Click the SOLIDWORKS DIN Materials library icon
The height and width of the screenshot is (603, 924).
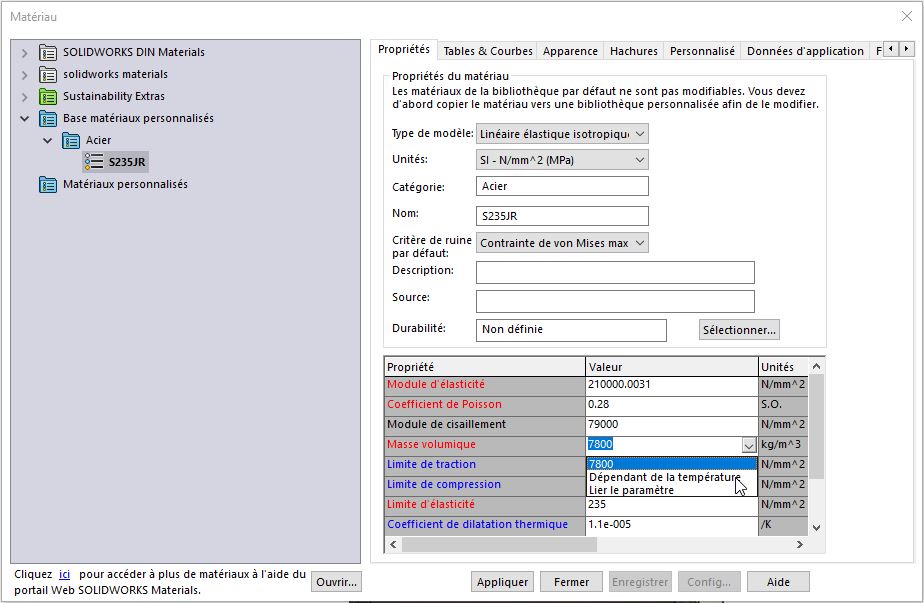tap(48, 52)
